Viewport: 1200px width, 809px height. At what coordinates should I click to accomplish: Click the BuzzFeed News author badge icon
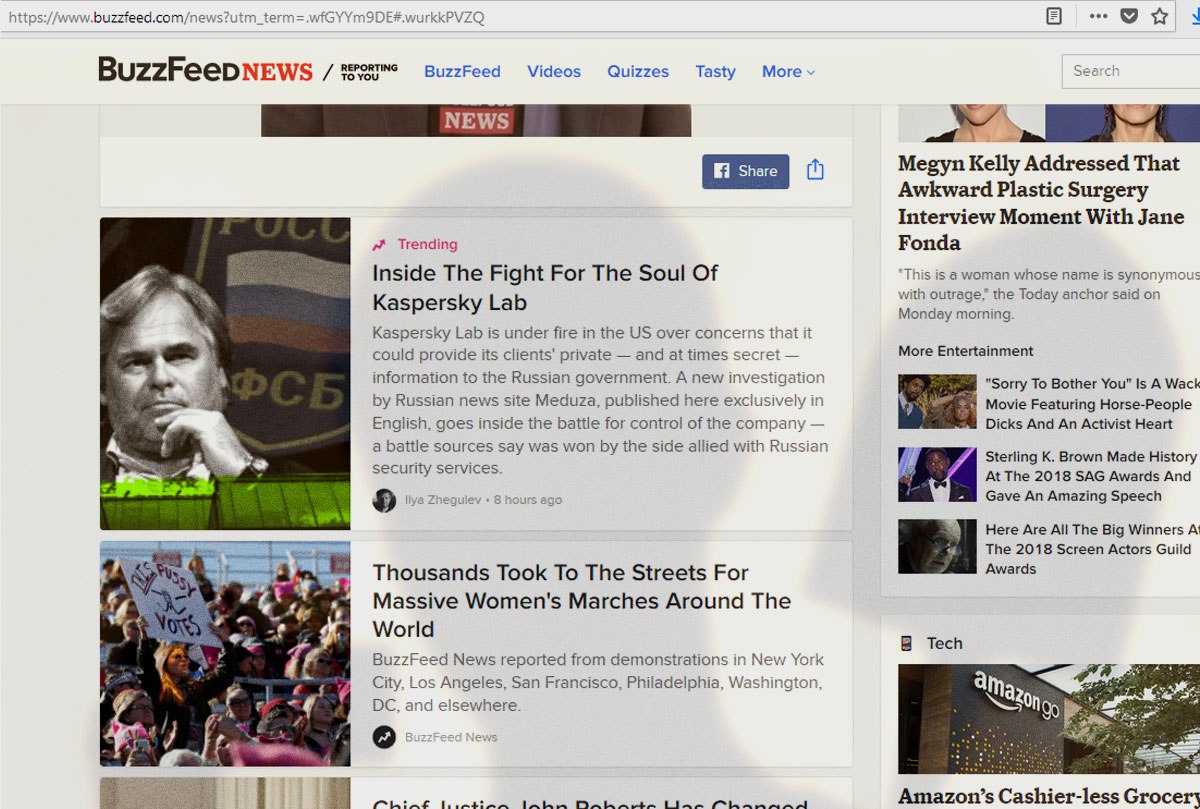[384, 737]
